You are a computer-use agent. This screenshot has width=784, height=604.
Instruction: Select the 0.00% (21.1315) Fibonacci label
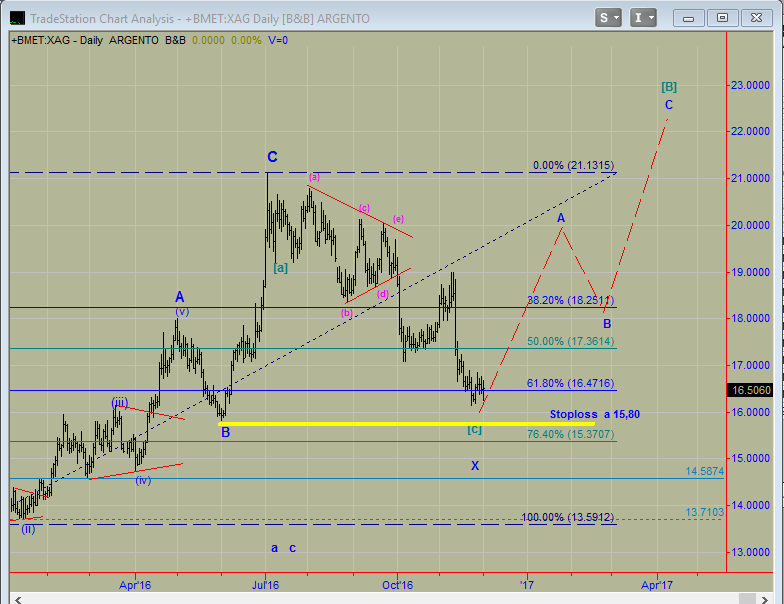574,165
